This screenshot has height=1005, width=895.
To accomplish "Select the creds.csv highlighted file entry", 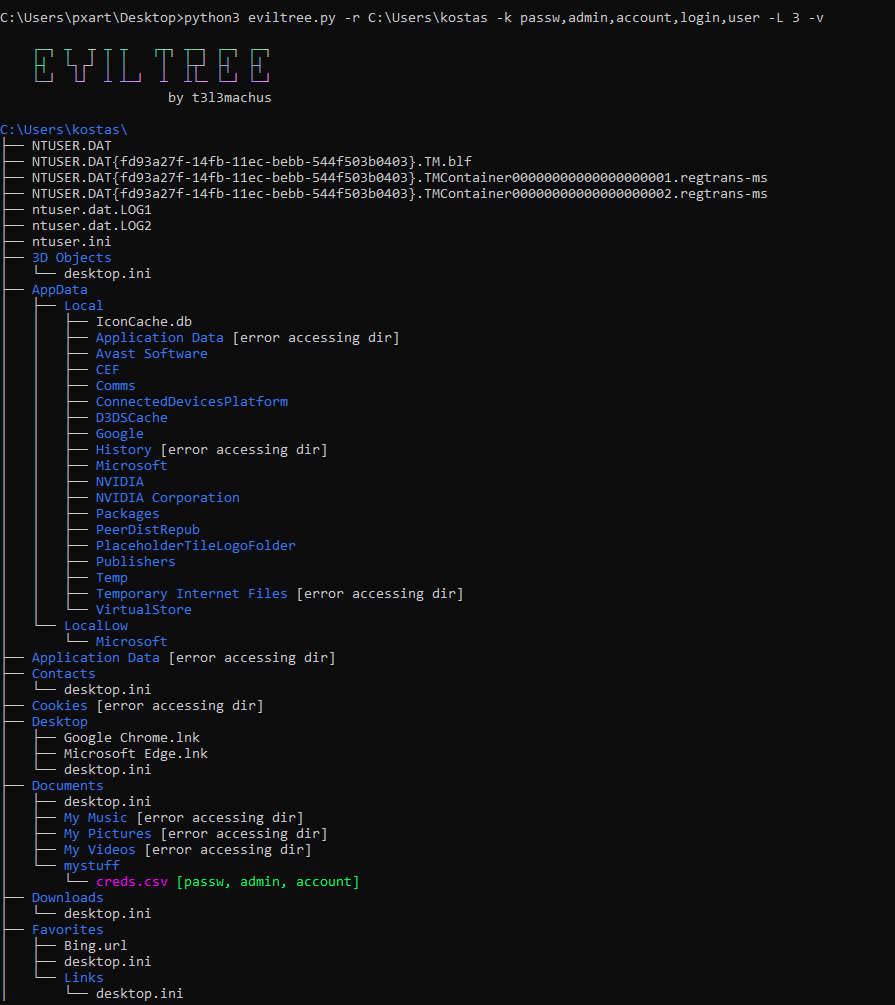I will click(x=131, y=882).
